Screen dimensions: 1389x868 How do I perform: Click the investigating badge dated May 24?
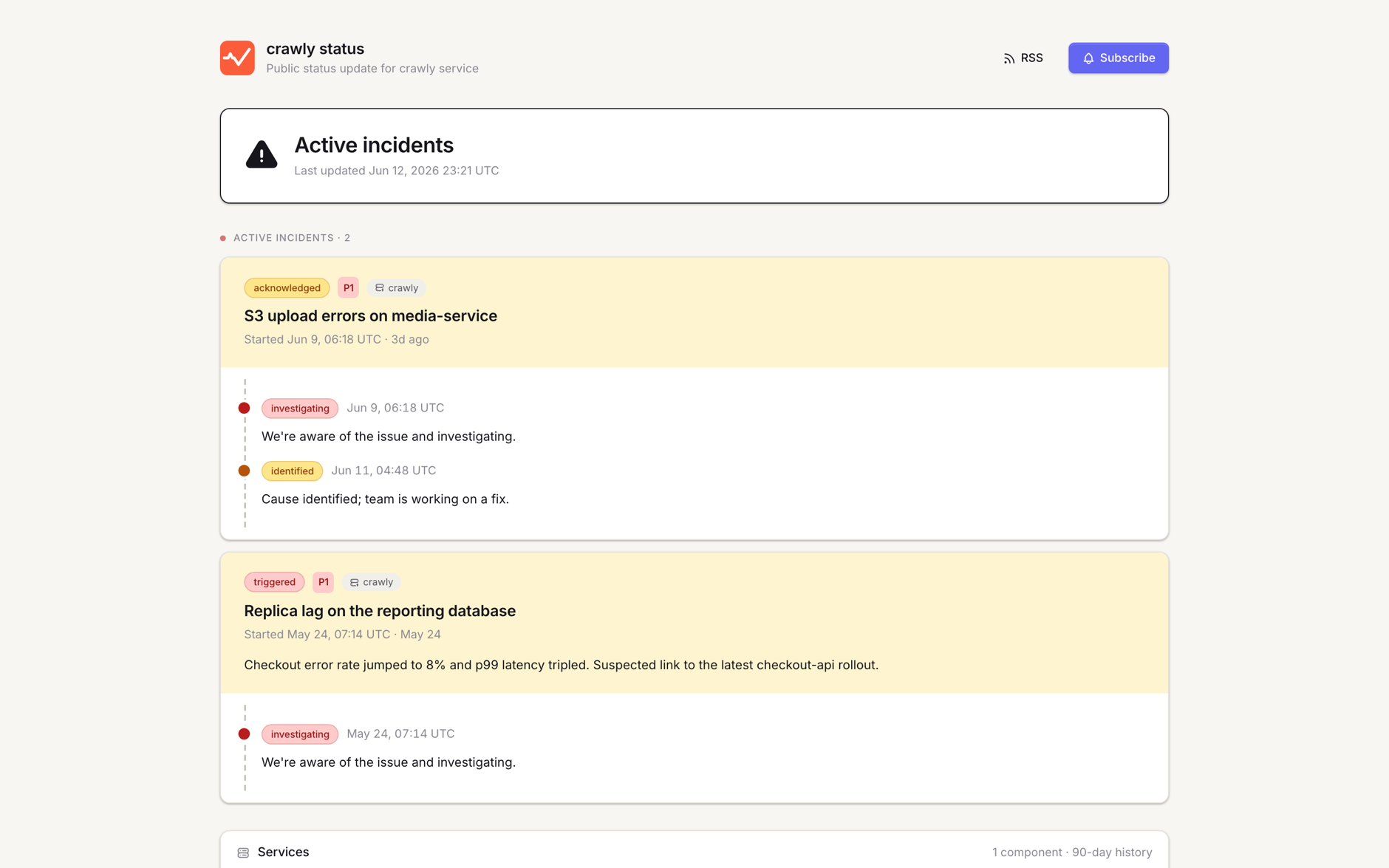[300, 734]
